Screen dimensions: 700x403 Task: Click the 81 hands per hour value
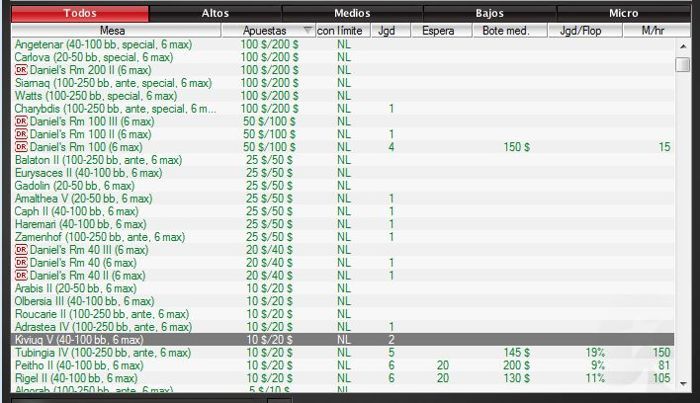coord(664,366)
